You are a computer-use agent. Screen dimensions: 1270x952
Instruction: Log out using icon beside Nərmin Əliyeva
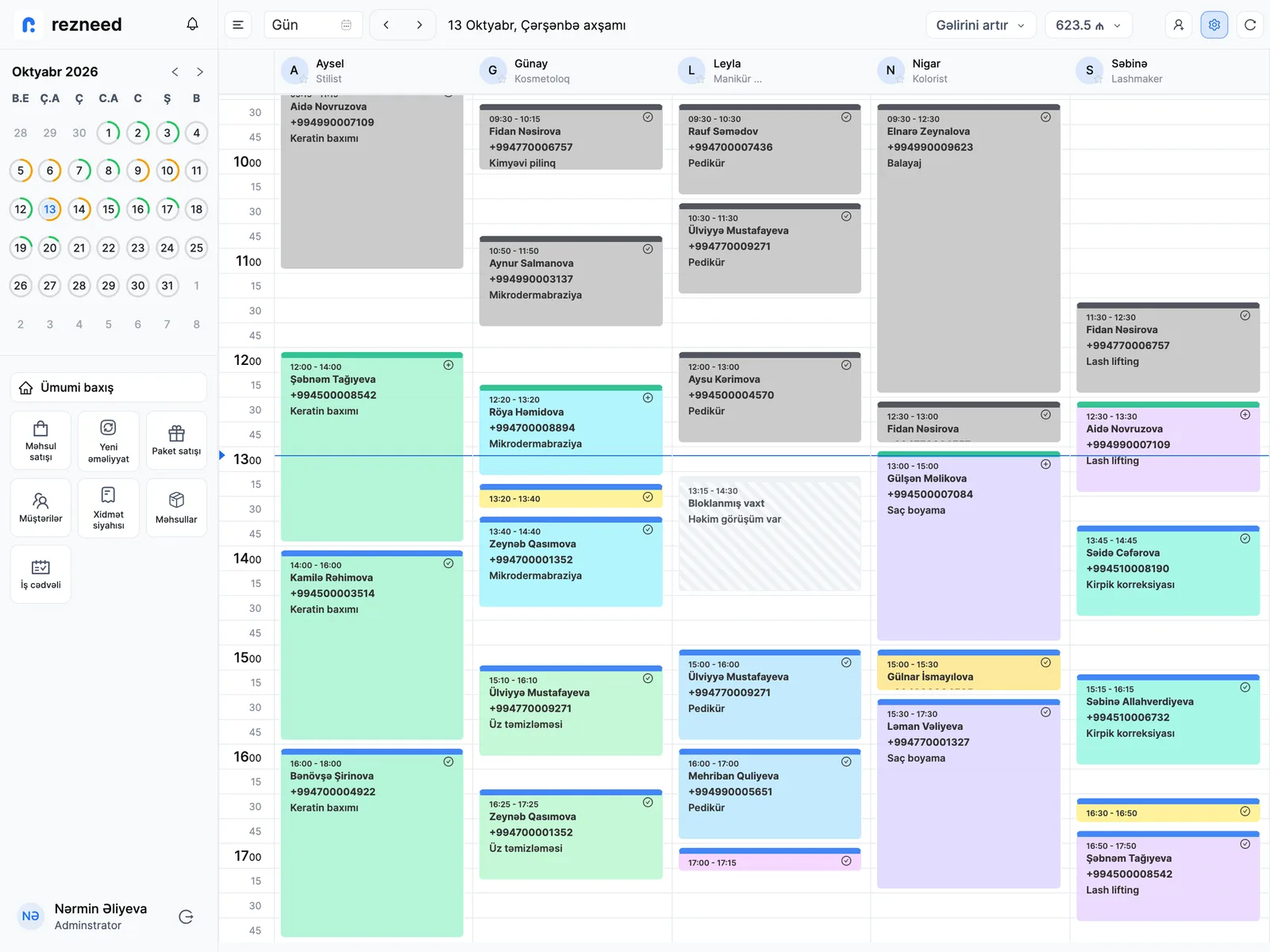coord(186,917)
